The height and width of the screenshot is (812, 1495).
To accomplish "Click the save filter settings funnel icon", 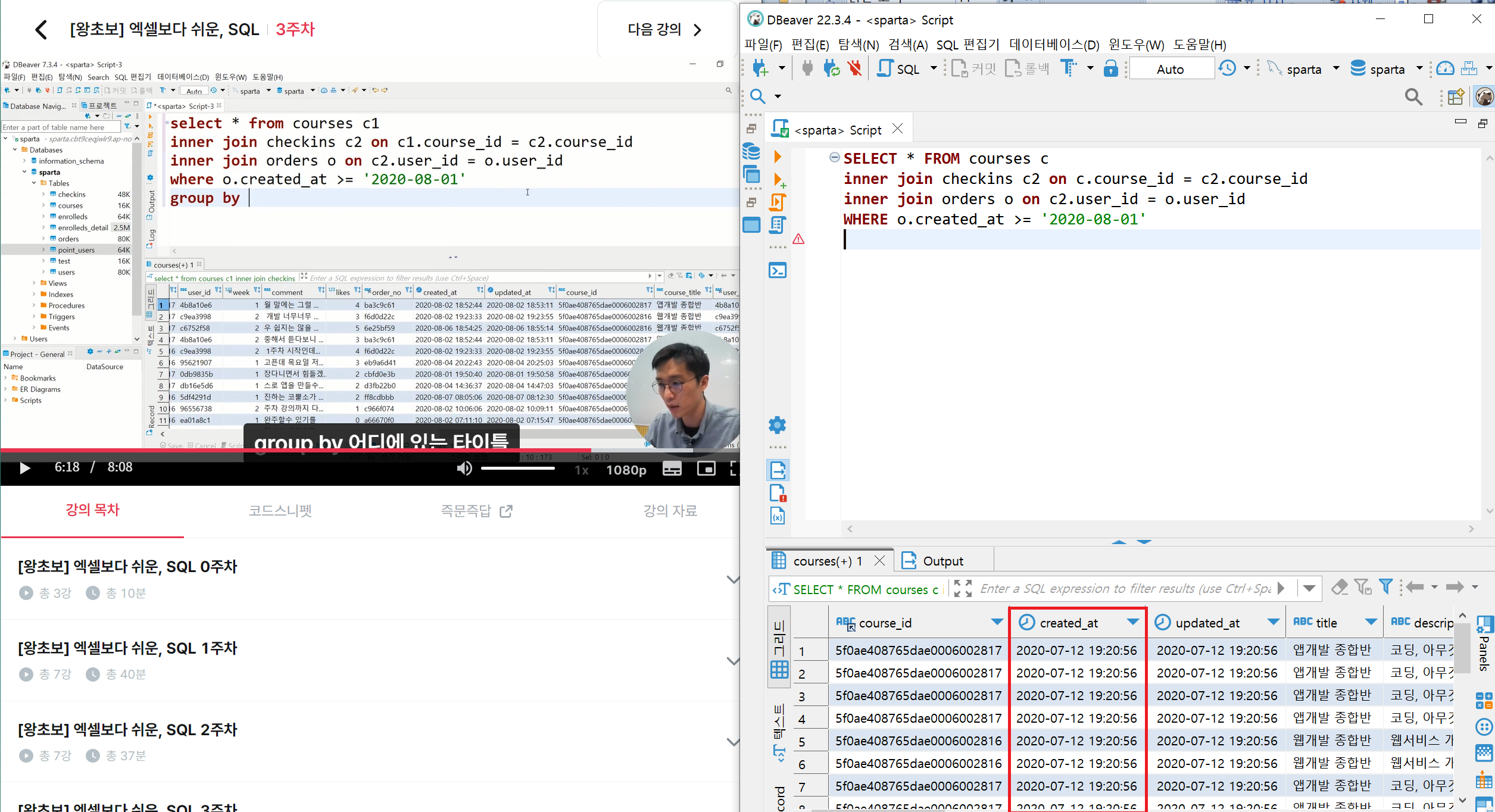I will 1363,588.
